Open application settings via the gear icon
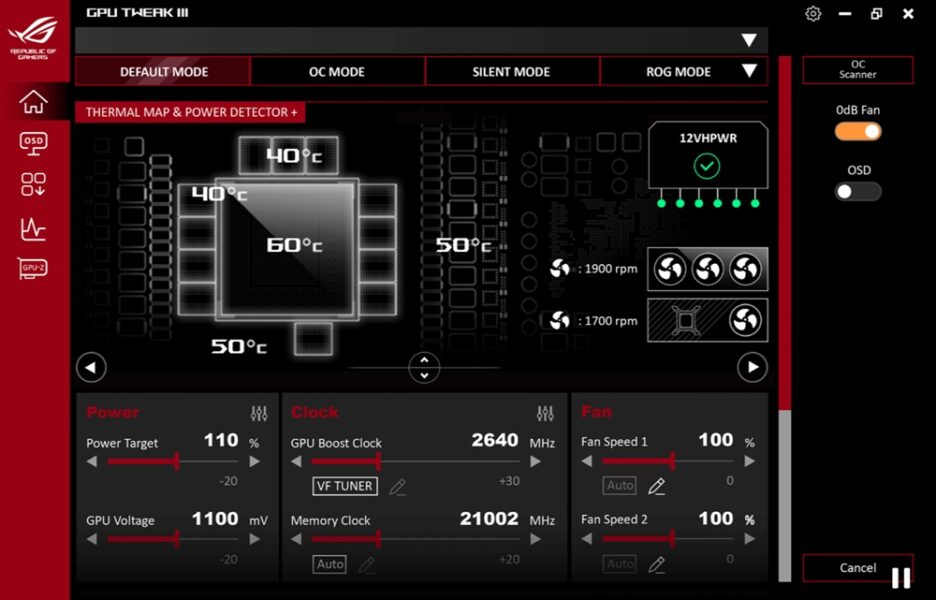Image resolution: width=936 pixels, height=600 pixels. (813, 14)
